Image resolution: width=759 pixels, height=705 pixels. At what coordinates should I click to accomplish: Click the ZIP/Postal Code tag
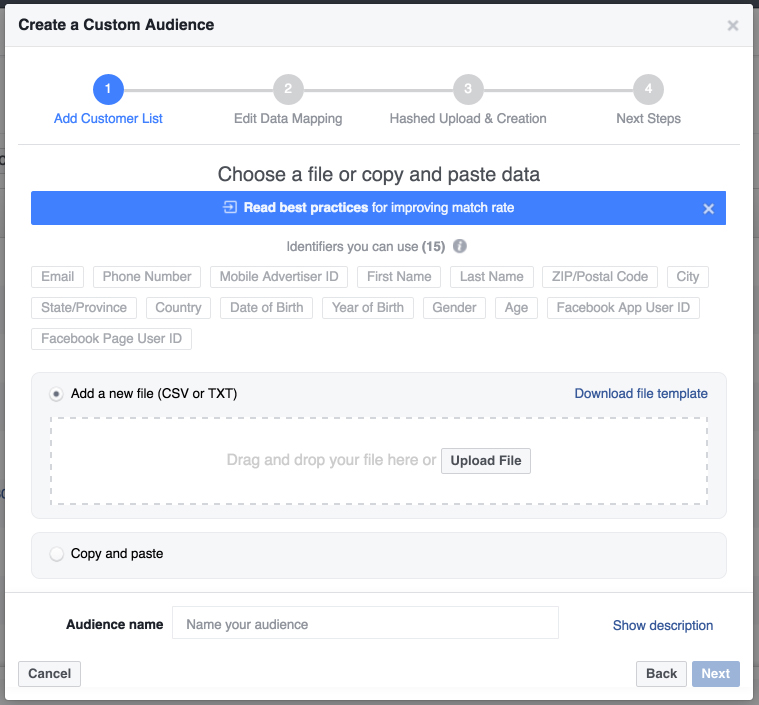(x=600, y=276)
